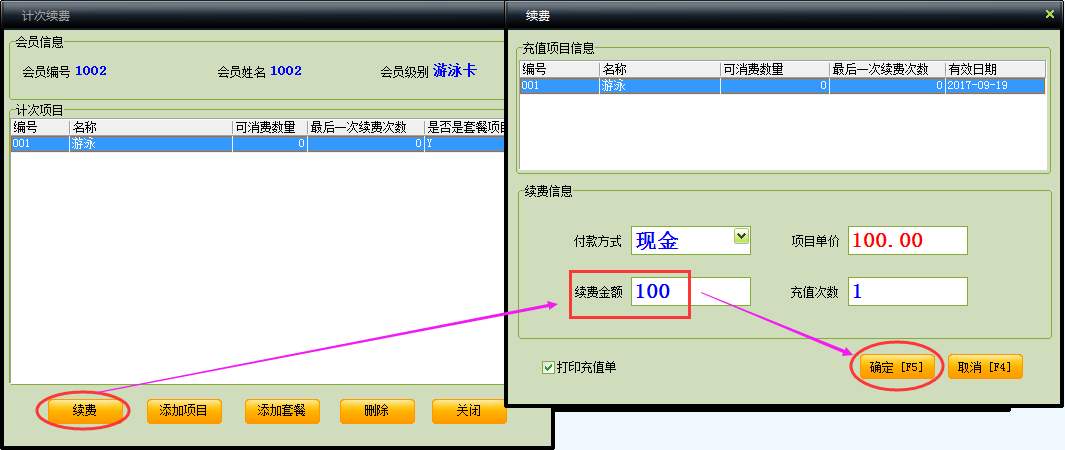The image size is (1065, 450).
Task: Cancel with 取消 [F4] button
Action: click(985, 367)
